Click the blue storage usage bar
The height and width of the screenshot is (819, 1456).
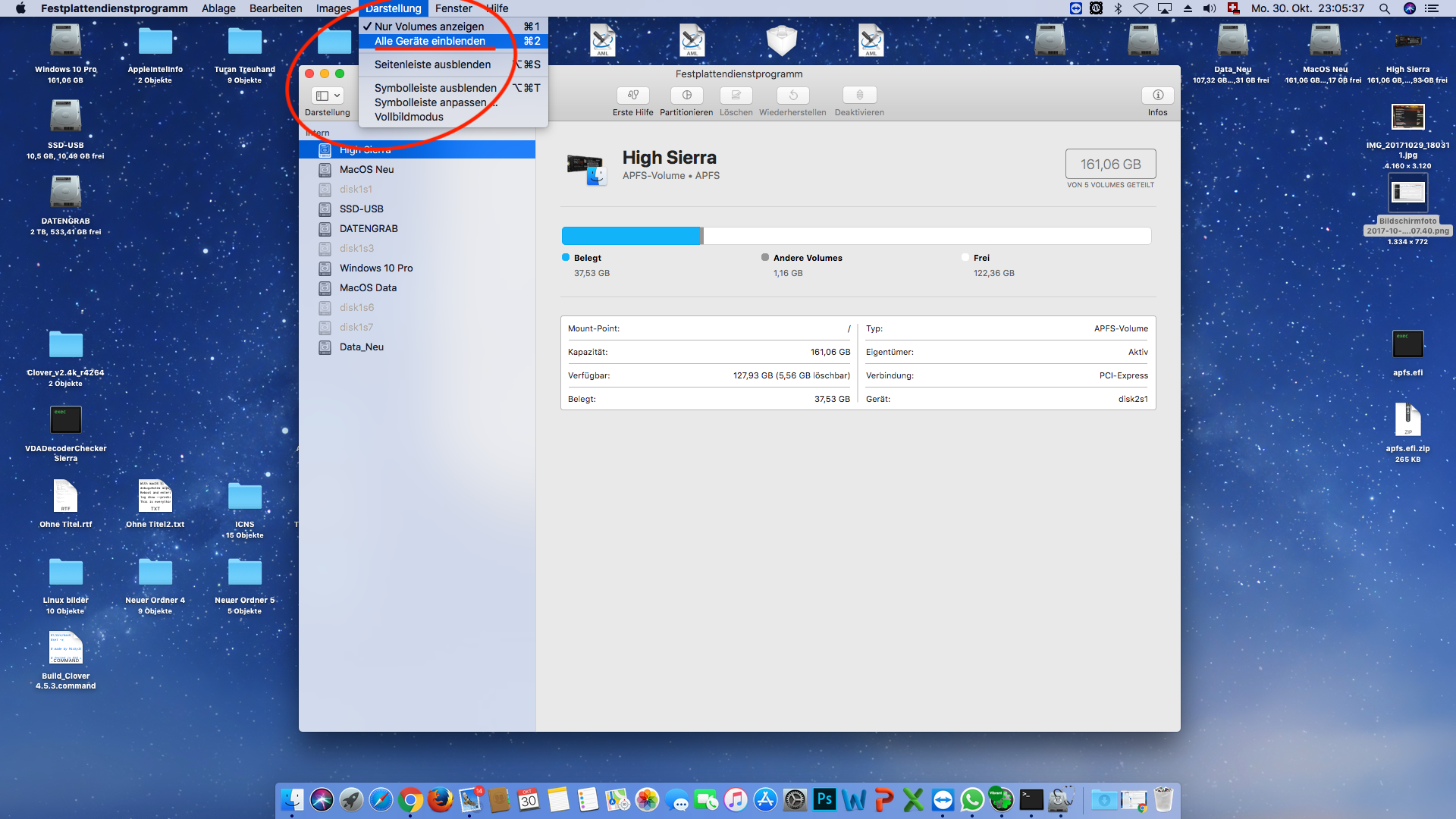click(x=631, y=236)
